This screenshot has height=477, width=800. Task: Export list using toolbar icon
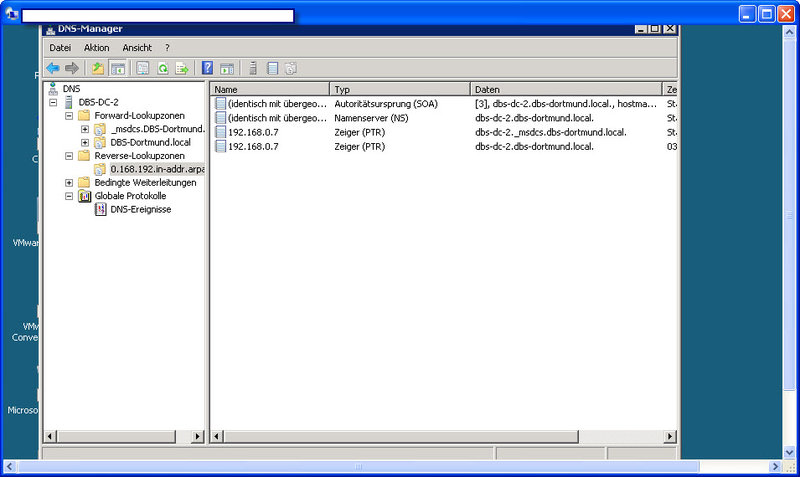tap(182, 68)
